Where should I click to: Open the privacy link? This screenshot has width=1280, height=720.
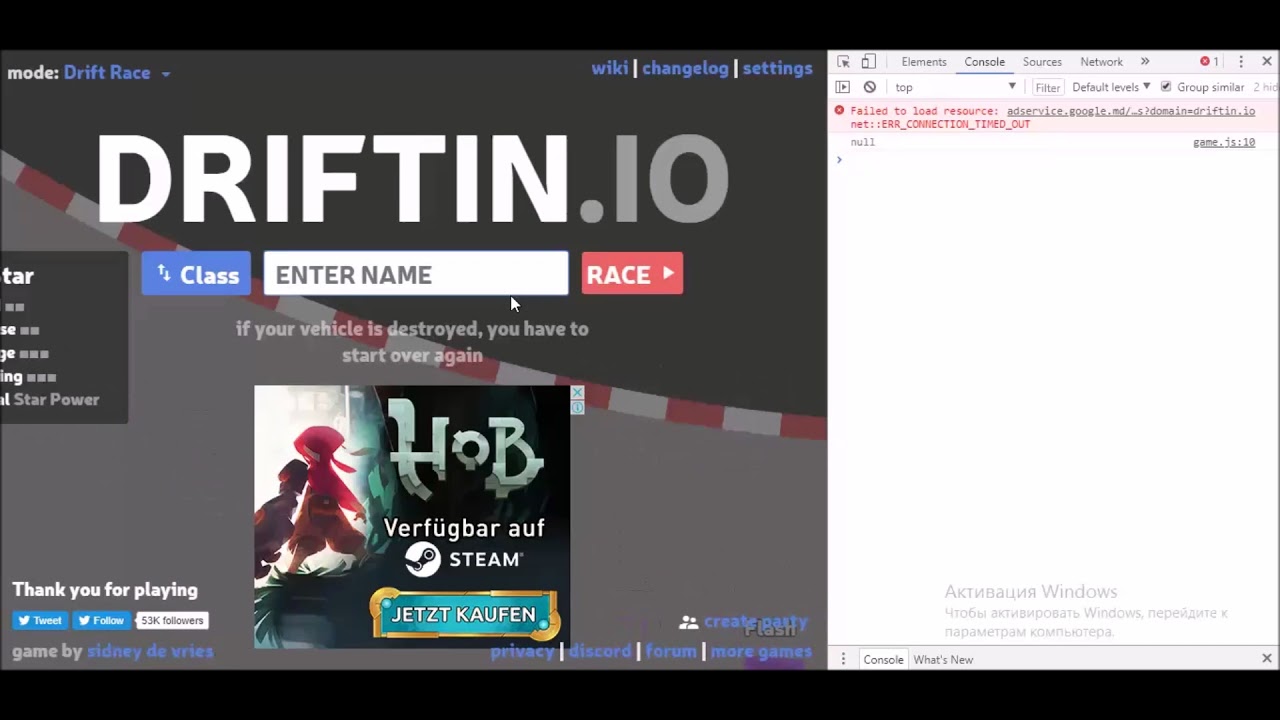[x=522, y=651]
